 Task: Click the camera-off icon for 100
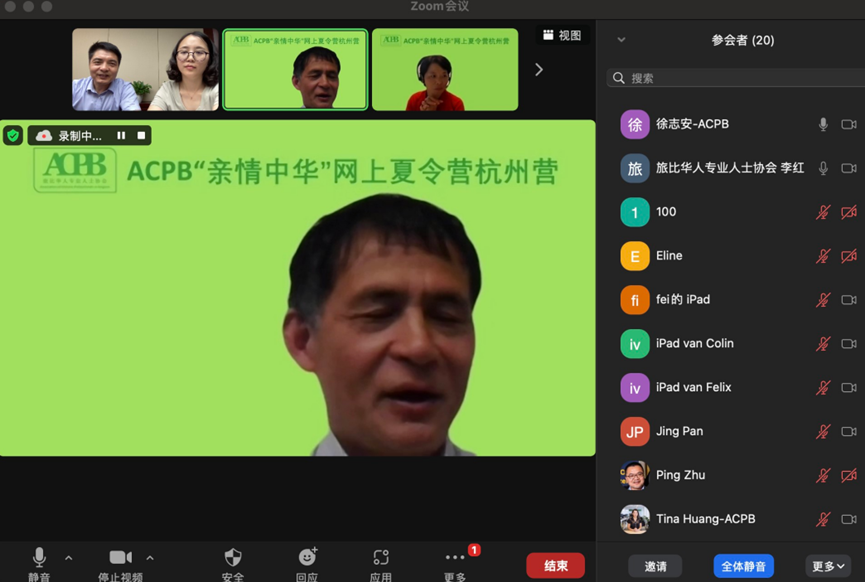pyautogui.click(x=849, y=212)
